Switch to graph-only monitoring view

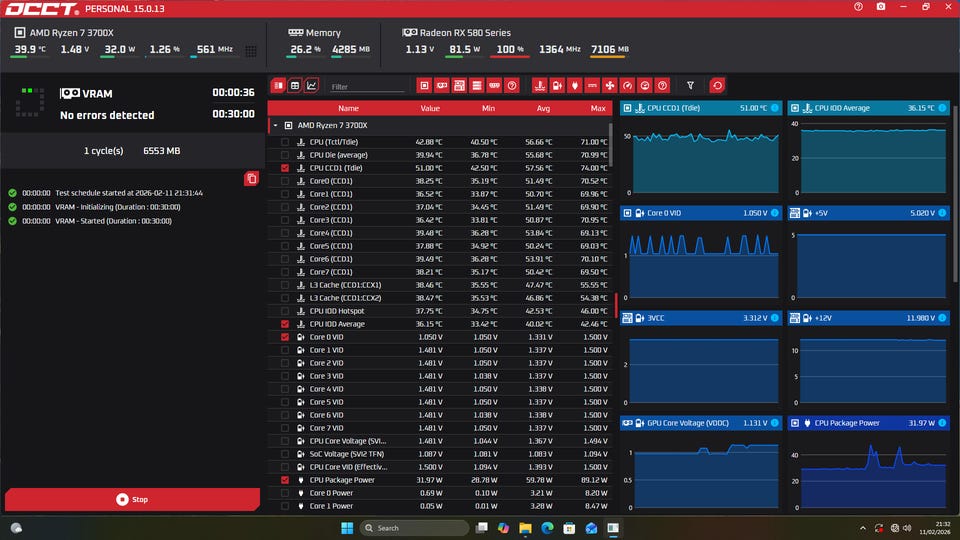pos(312,86)
